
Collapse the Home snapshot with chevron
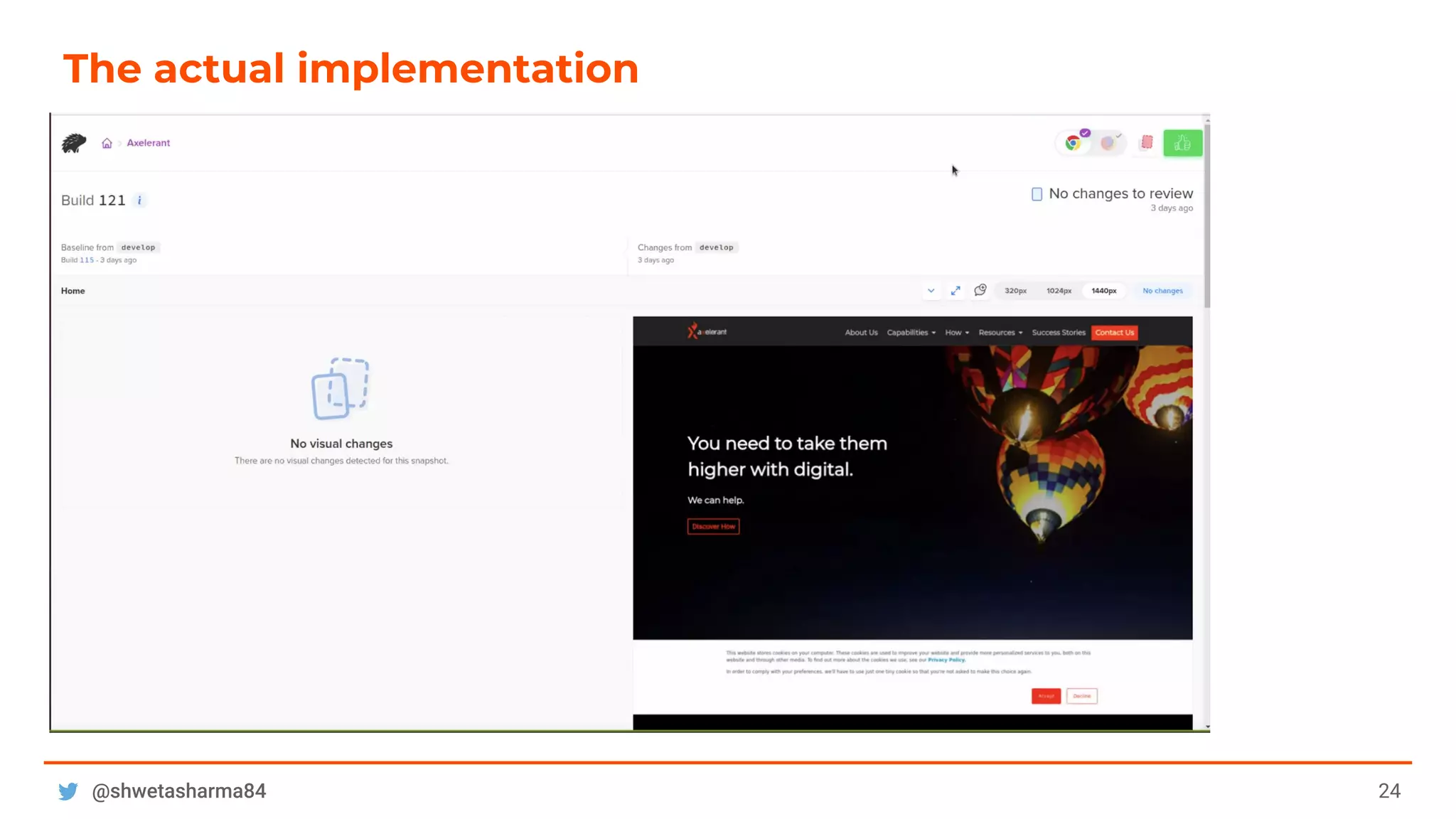click(x=931, y=291)
